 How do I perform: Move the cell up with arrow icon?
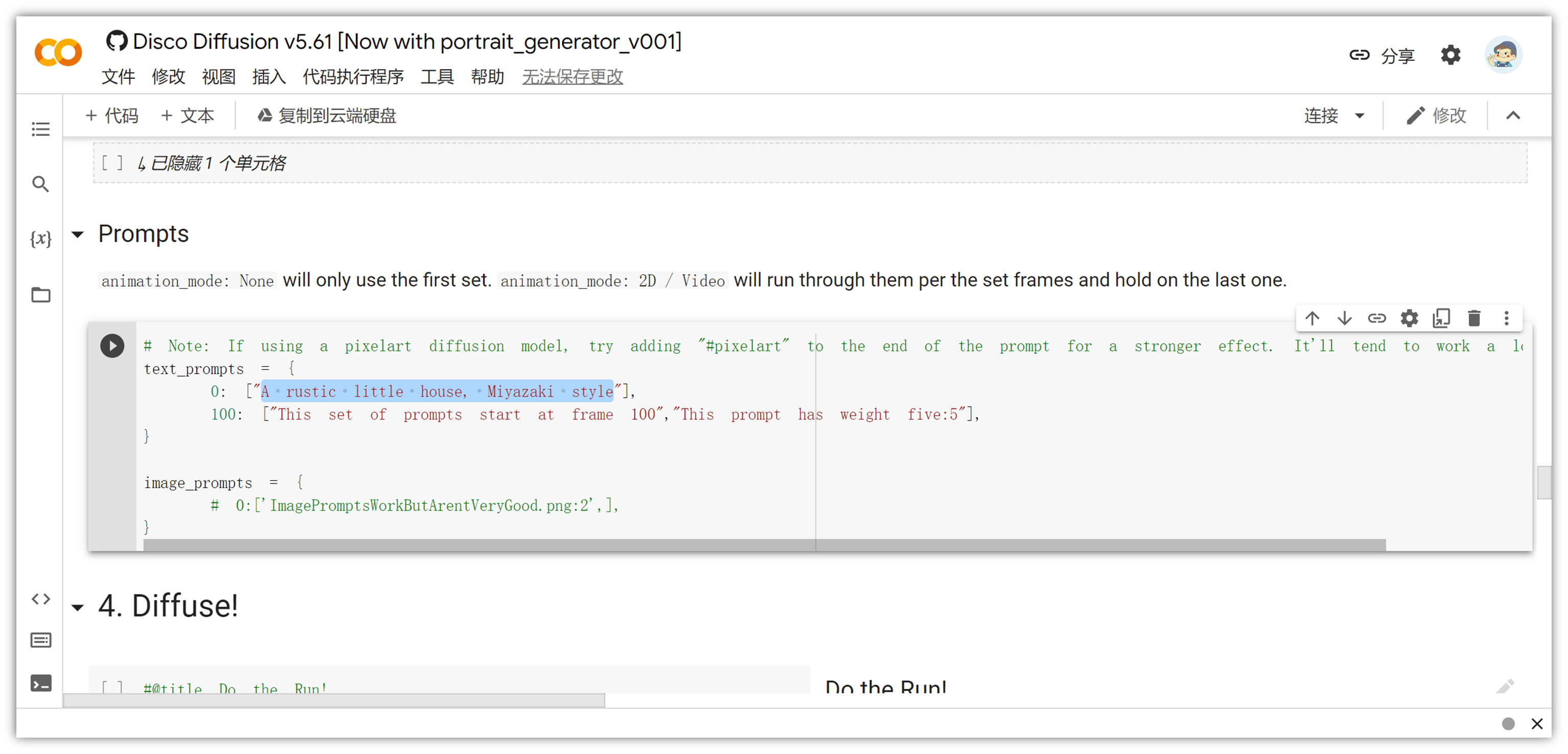(1312, 318)
